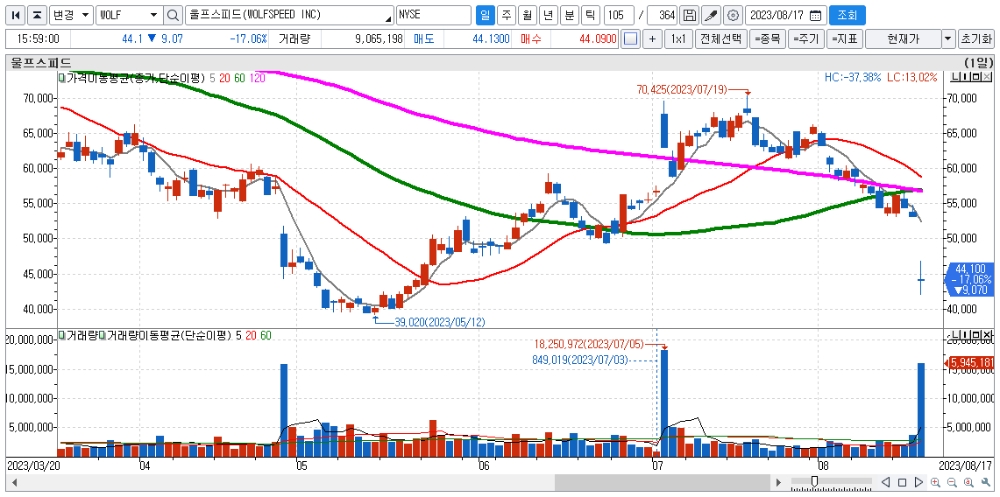Zoom out using the minus magnifier
This screenshot has width=1000, height=497.
click(x=952, y=482)
